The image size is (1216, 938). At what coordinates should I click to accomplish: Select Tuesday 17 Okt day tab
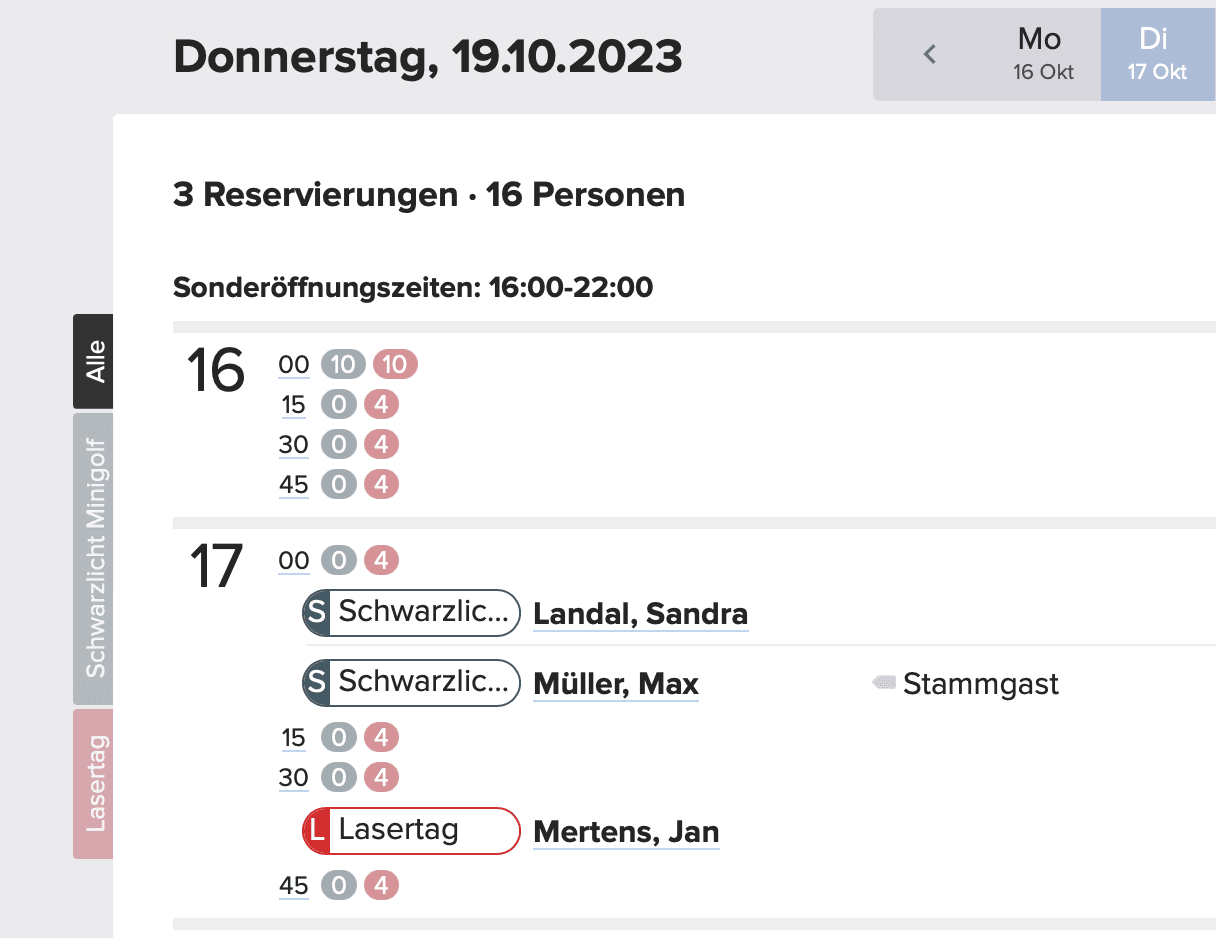1157,54
